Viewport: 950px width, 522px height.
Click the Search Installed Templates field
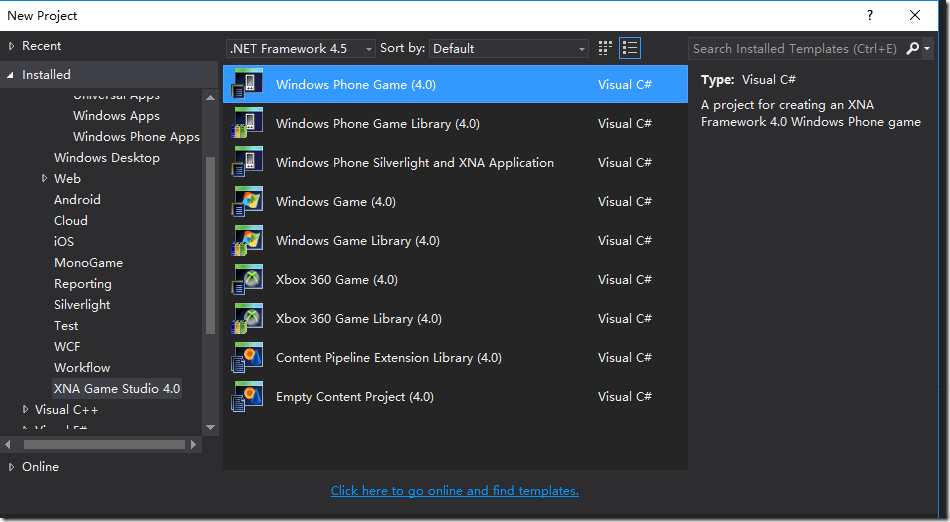click(796, 48)
